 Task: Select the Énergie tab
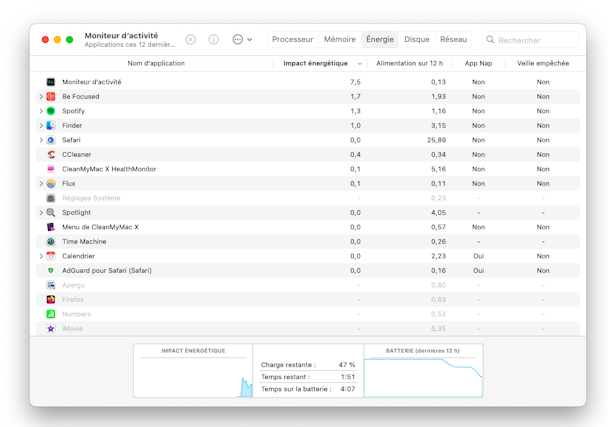point(380,40)
